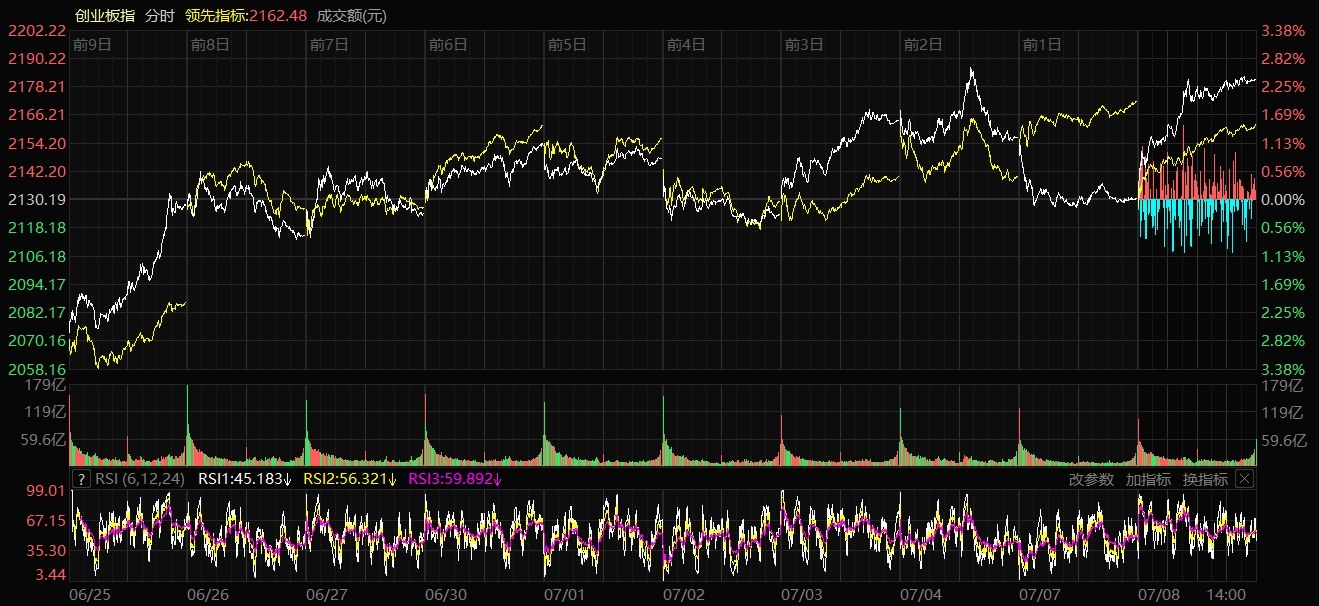Click 改参数 to modify RSI parameters
1319x606 pixels.
pyautogui.click(x=1091, y=479)
